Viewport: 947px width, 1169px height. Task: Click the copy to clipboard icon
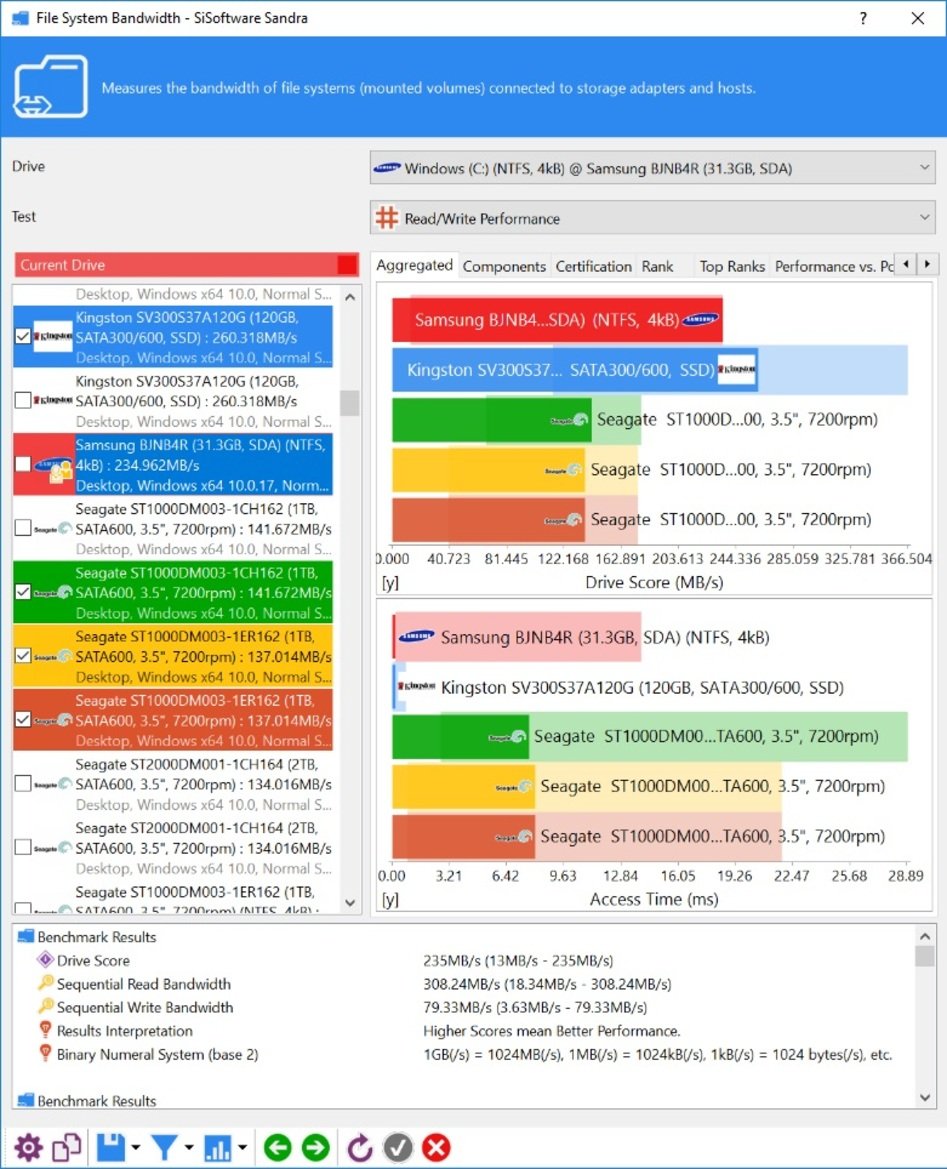(x=66, y=1147)
